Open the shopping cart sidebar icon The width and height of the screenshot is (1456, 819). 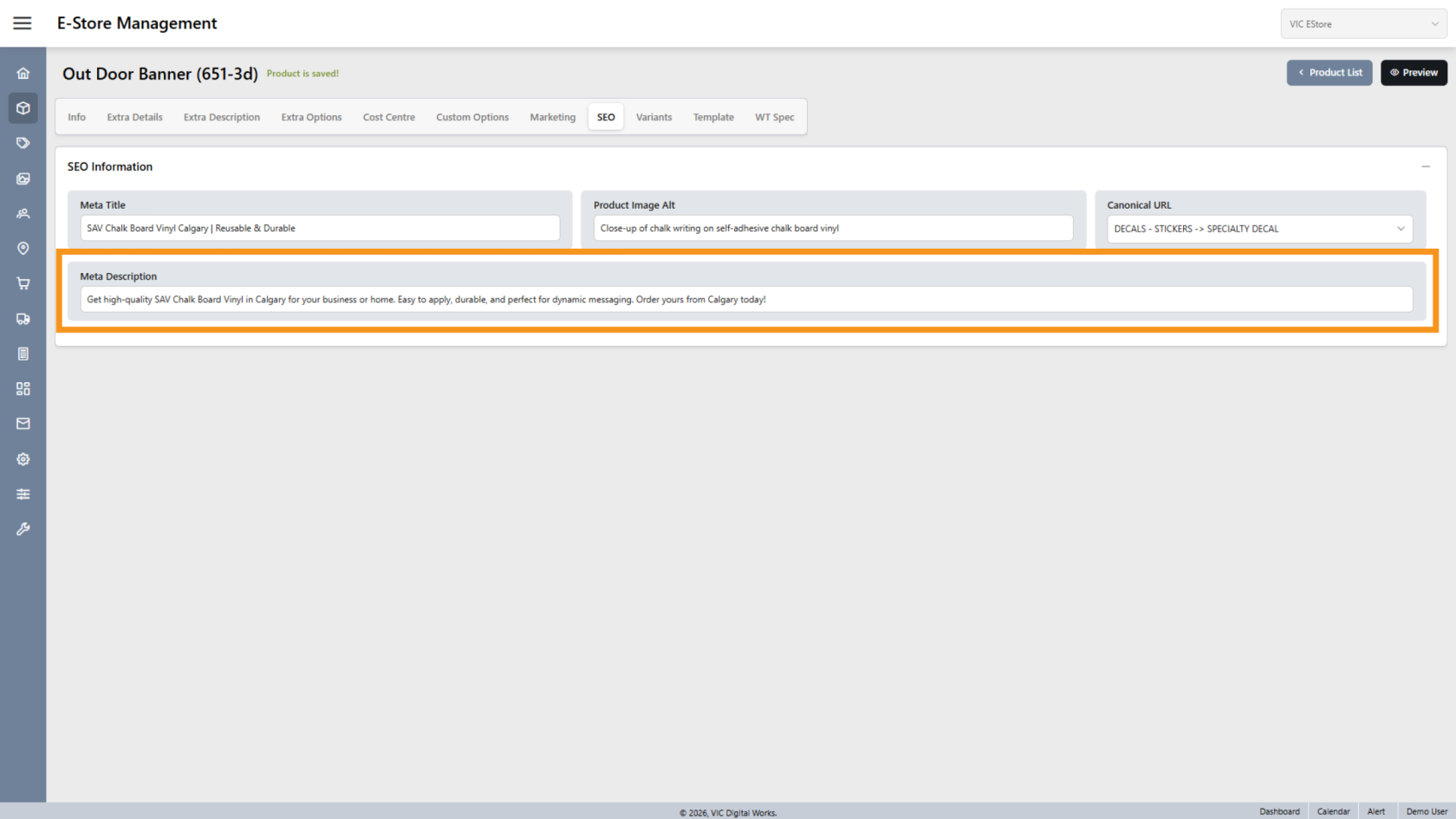23,283
